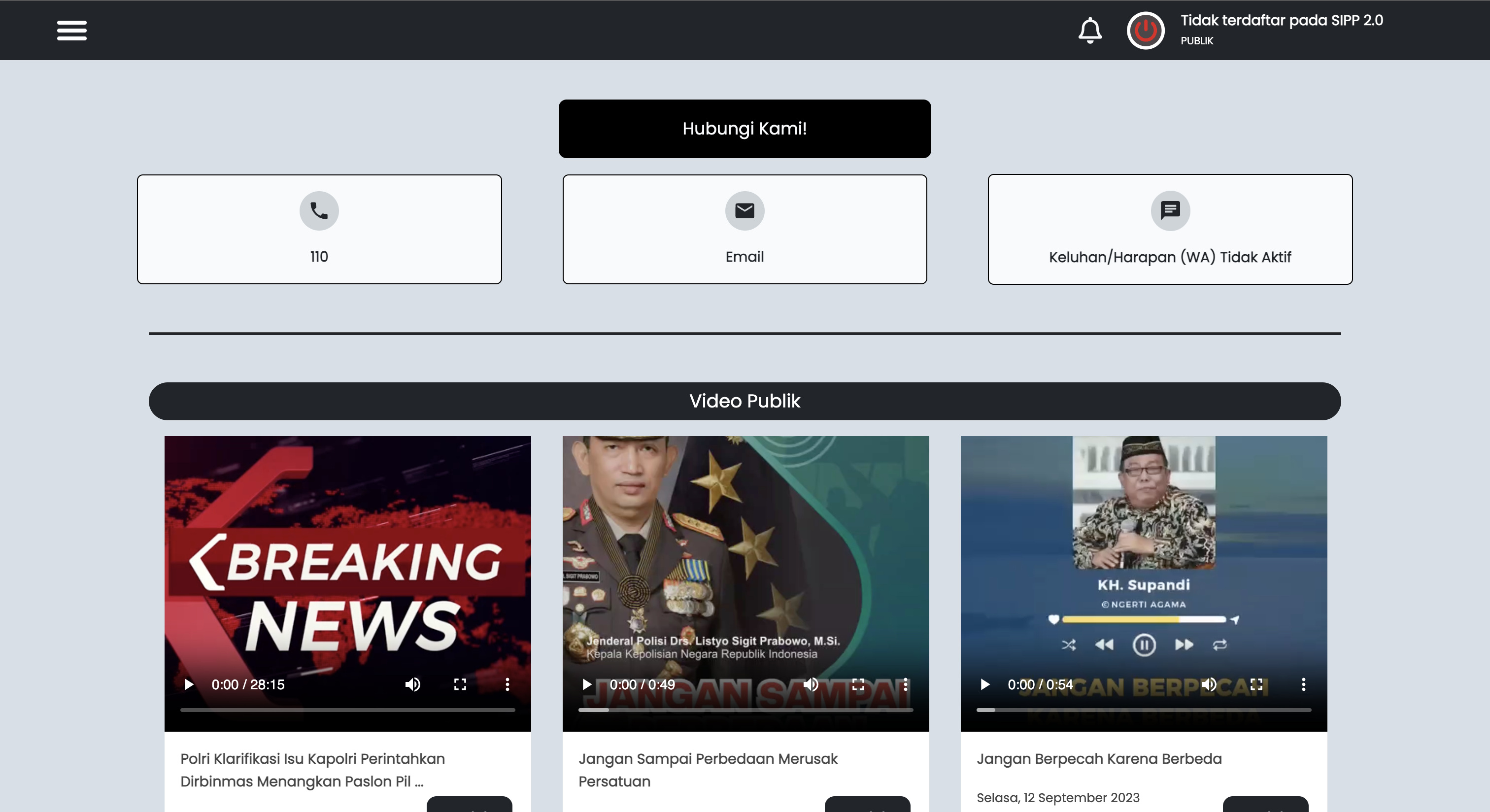Toggle volume on KH. Supandi video
1490x812 pixels.
coord(1208,685)
